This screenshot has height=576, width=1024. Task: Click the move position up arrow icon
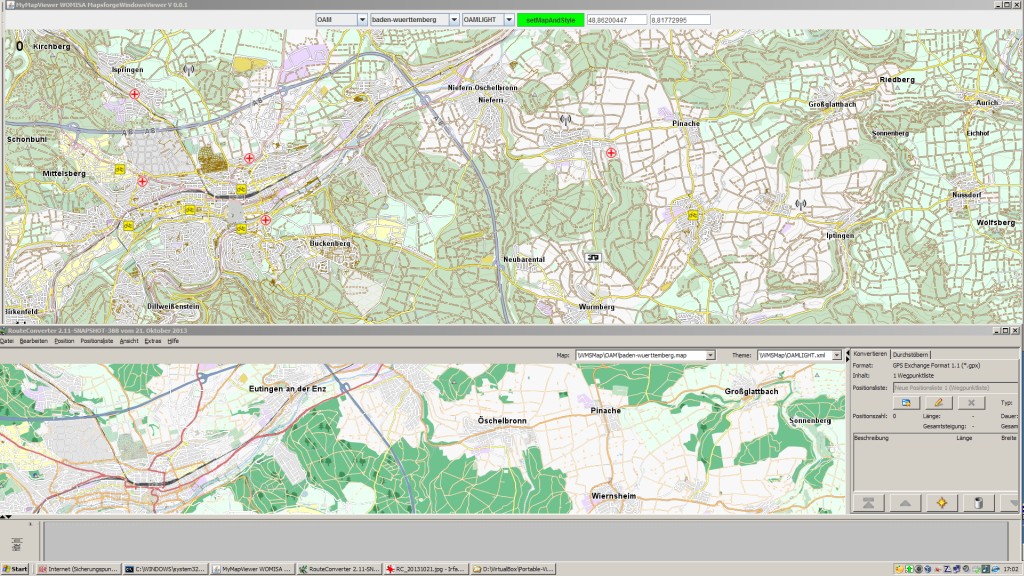(905, 502)
